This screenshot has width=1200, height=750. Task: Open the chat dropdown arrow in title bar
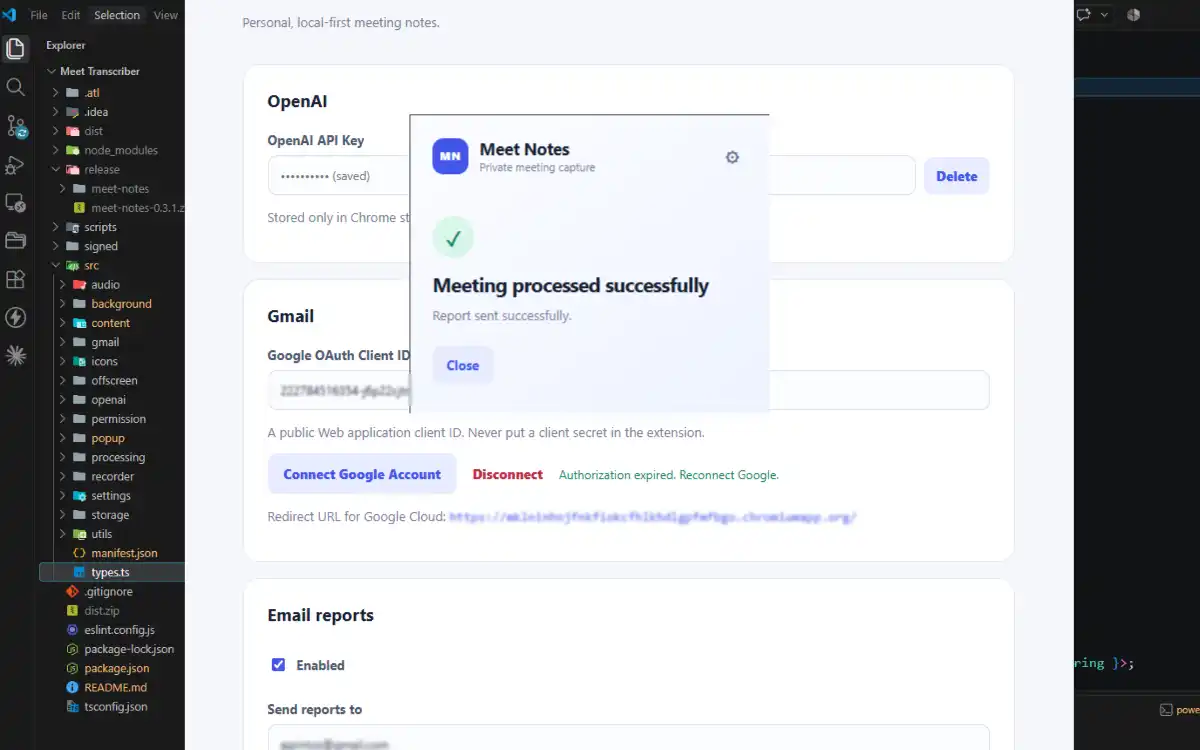1105,15
